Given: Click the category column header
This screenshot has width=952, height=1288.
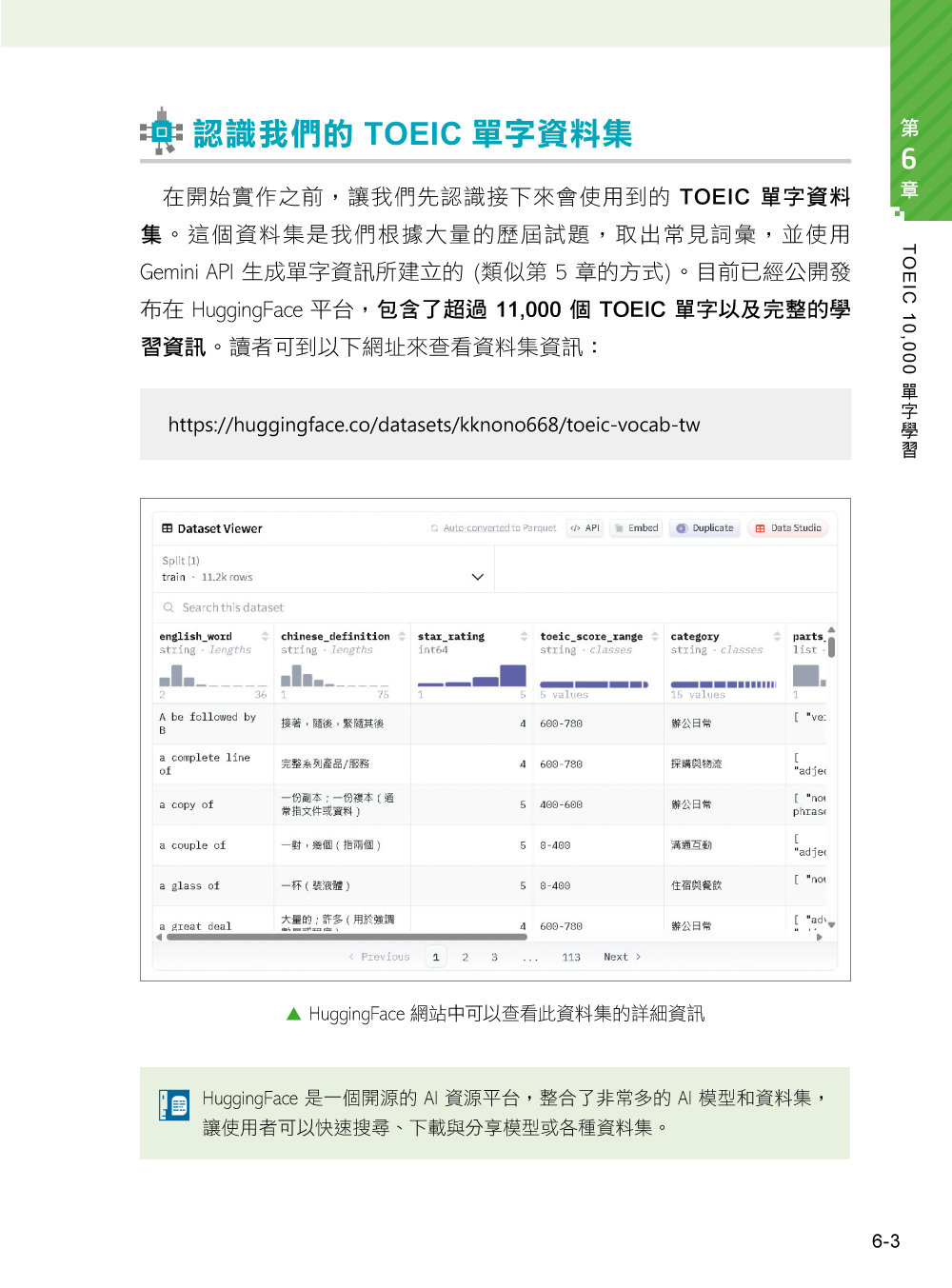Looking at the screenshot, I should [x=695, y=636].
